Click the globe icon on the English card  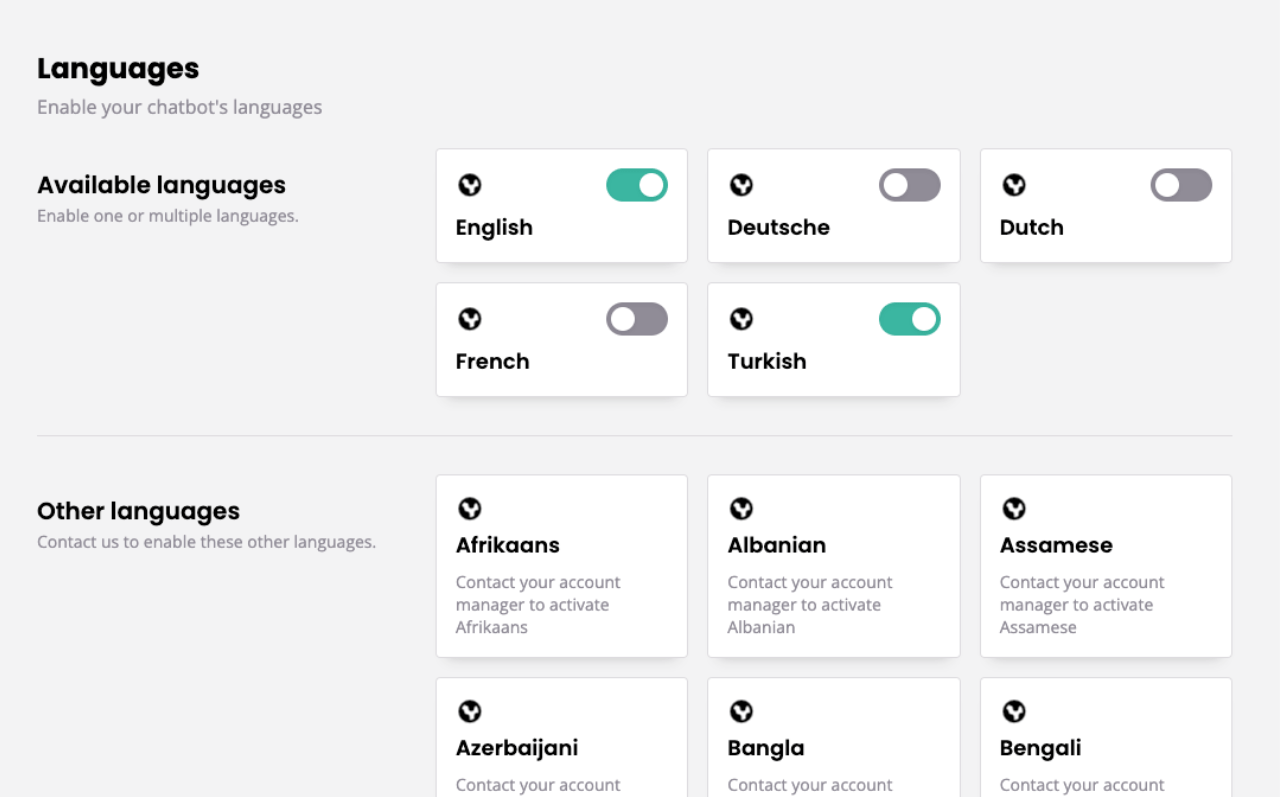[469, 185]
